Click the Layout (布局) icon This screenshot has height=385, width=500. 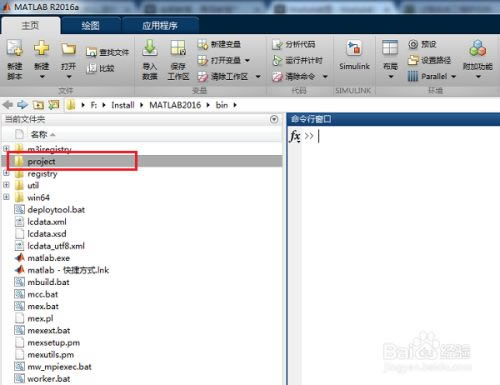pos(390,48)
